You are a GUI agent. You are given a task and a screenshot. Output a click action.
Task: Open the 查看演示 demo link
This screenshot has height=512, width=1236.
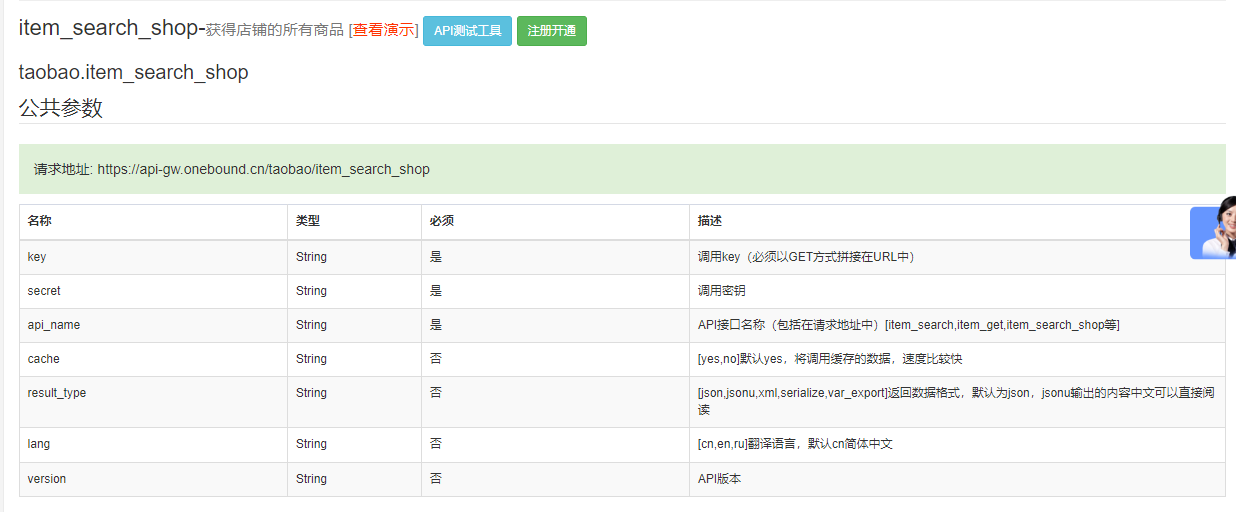384,30
